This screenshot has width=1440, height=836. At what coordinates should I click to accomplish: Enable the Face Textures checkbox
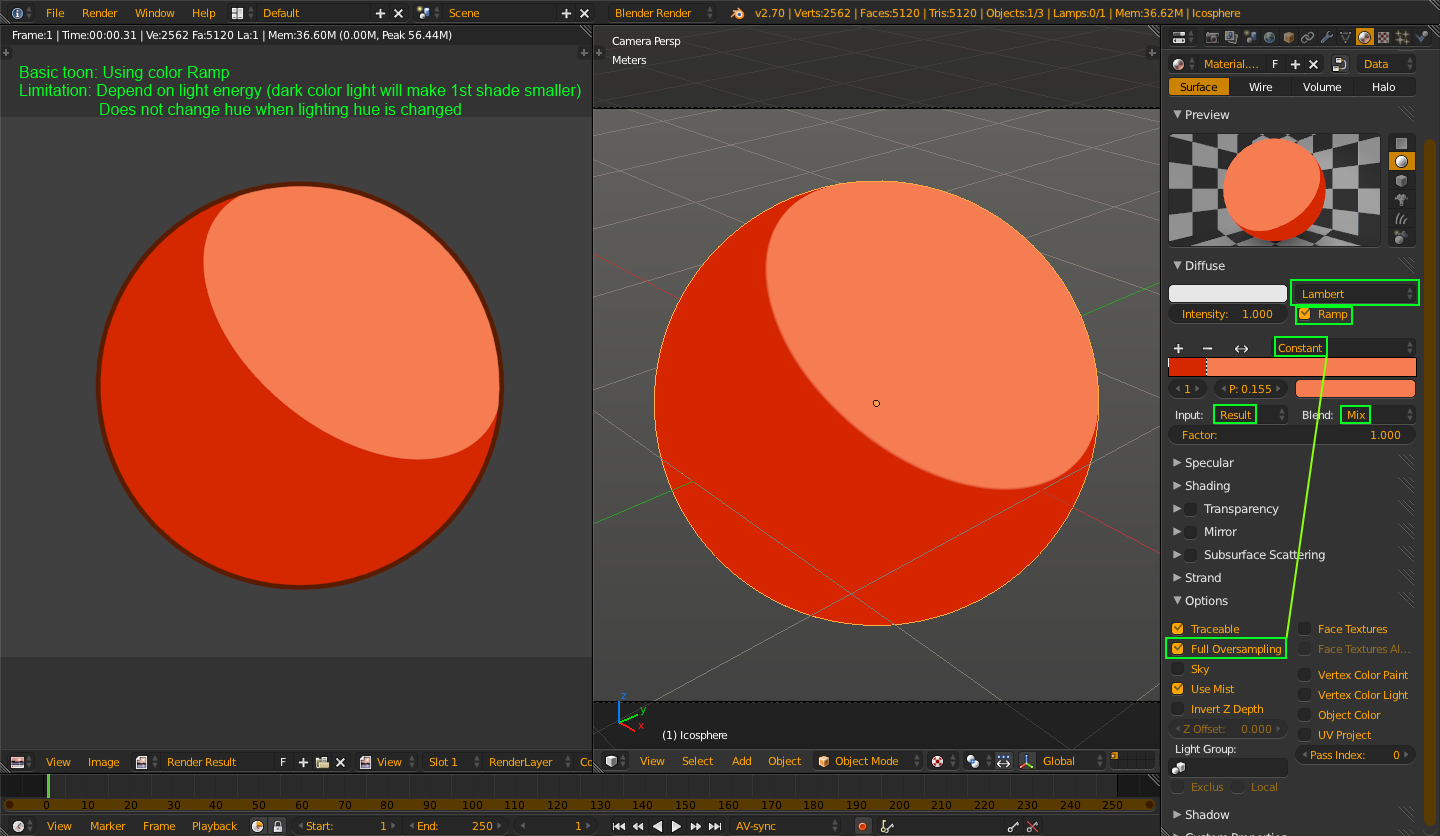pyautogui.click(x=1305, y=629)
